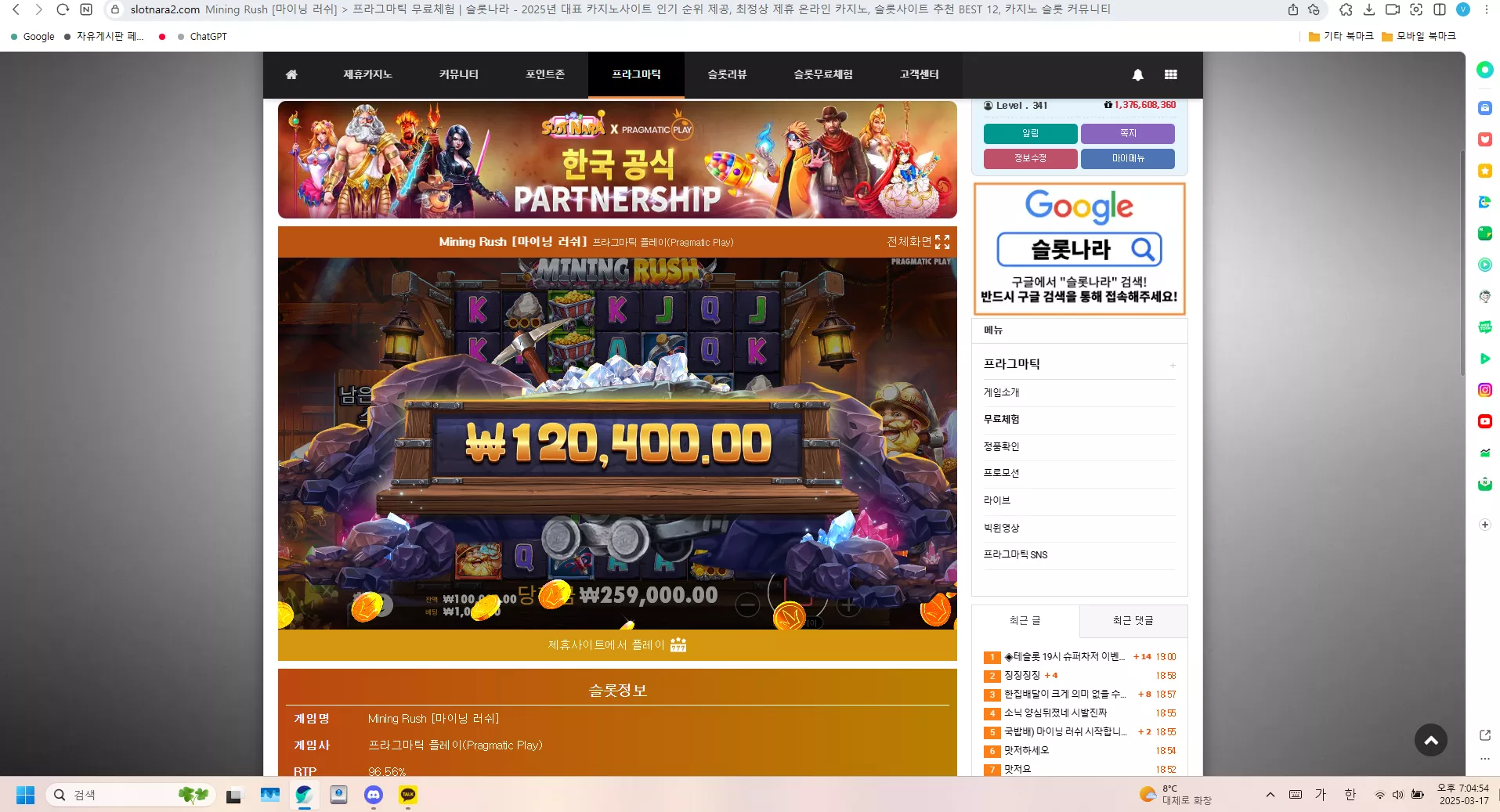Open the 포인트존 nav menu
The image size is (1500, 812).
545,74
